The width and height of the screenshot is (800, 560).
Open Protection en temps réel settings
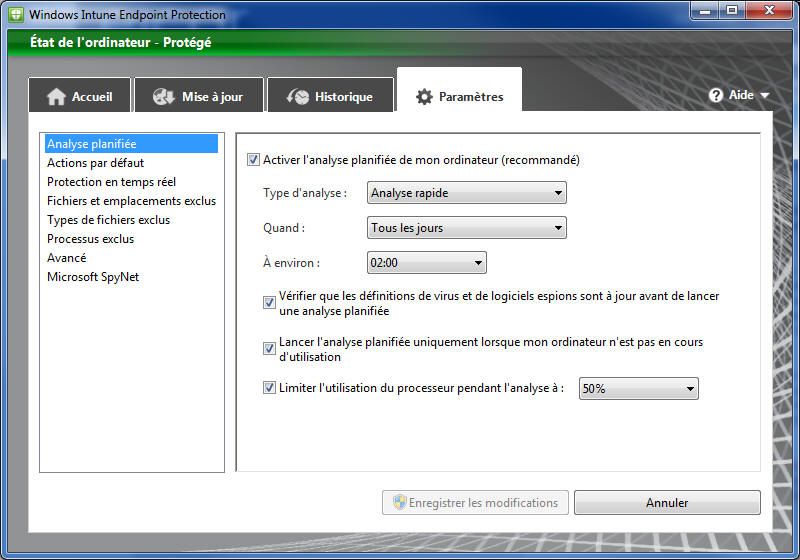[x=111, y=182]
